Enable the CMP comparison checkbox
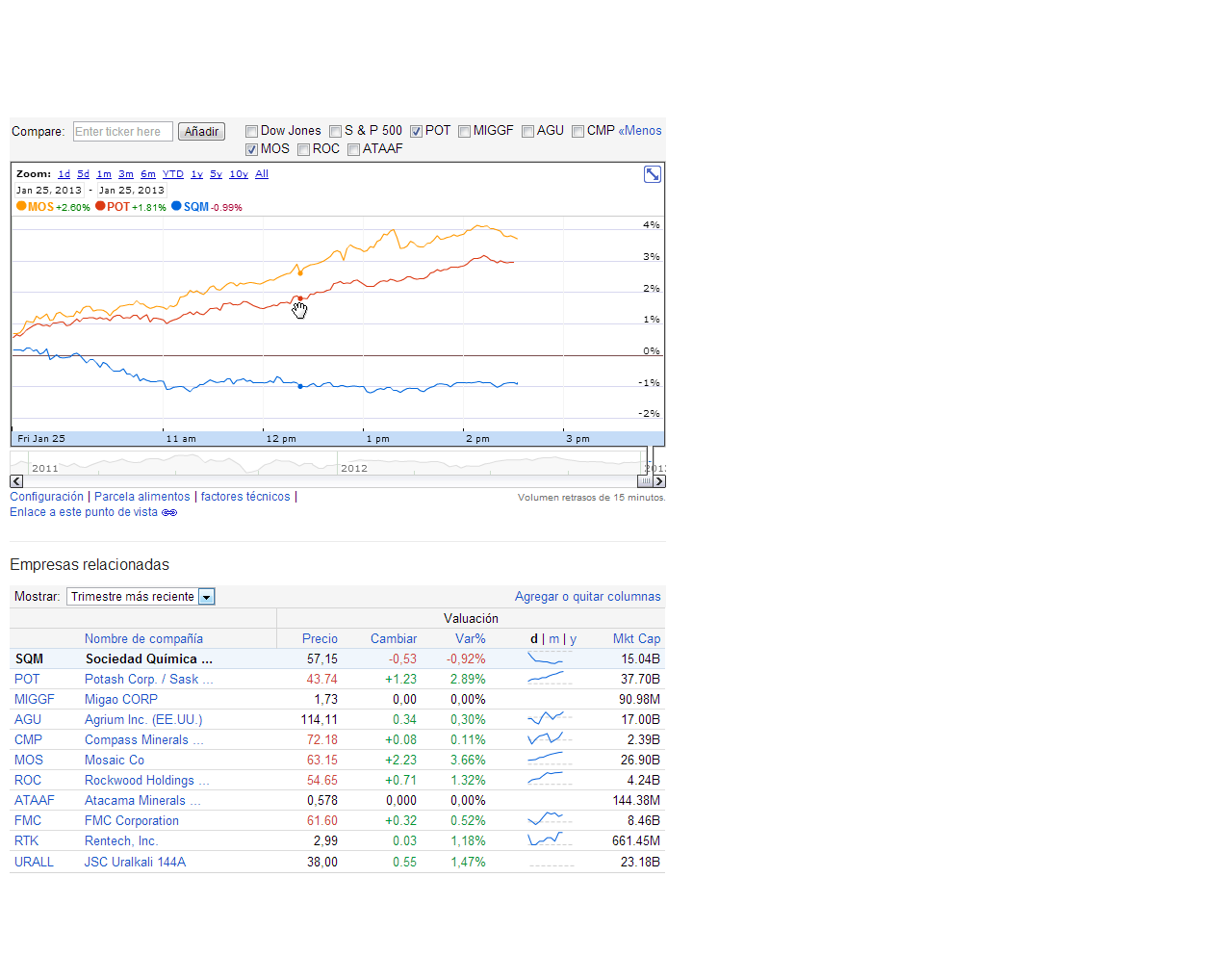 (x=577, y=132)
